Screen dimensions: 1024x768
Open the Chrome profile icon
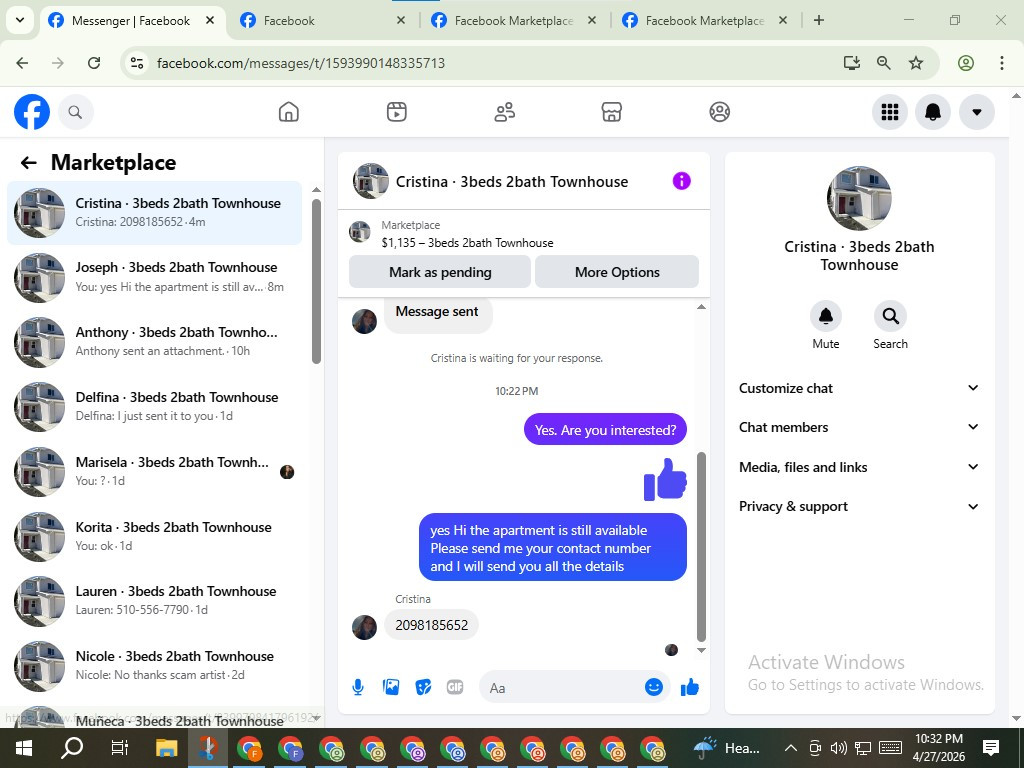click(x=966, y=63)
